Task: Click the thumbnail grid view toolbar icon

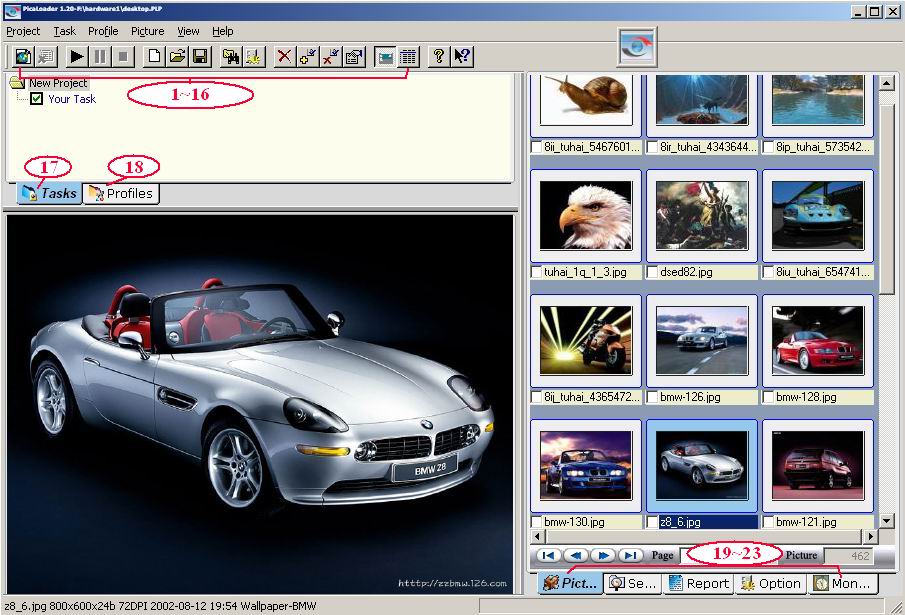Action: click(x=408, y=57)
